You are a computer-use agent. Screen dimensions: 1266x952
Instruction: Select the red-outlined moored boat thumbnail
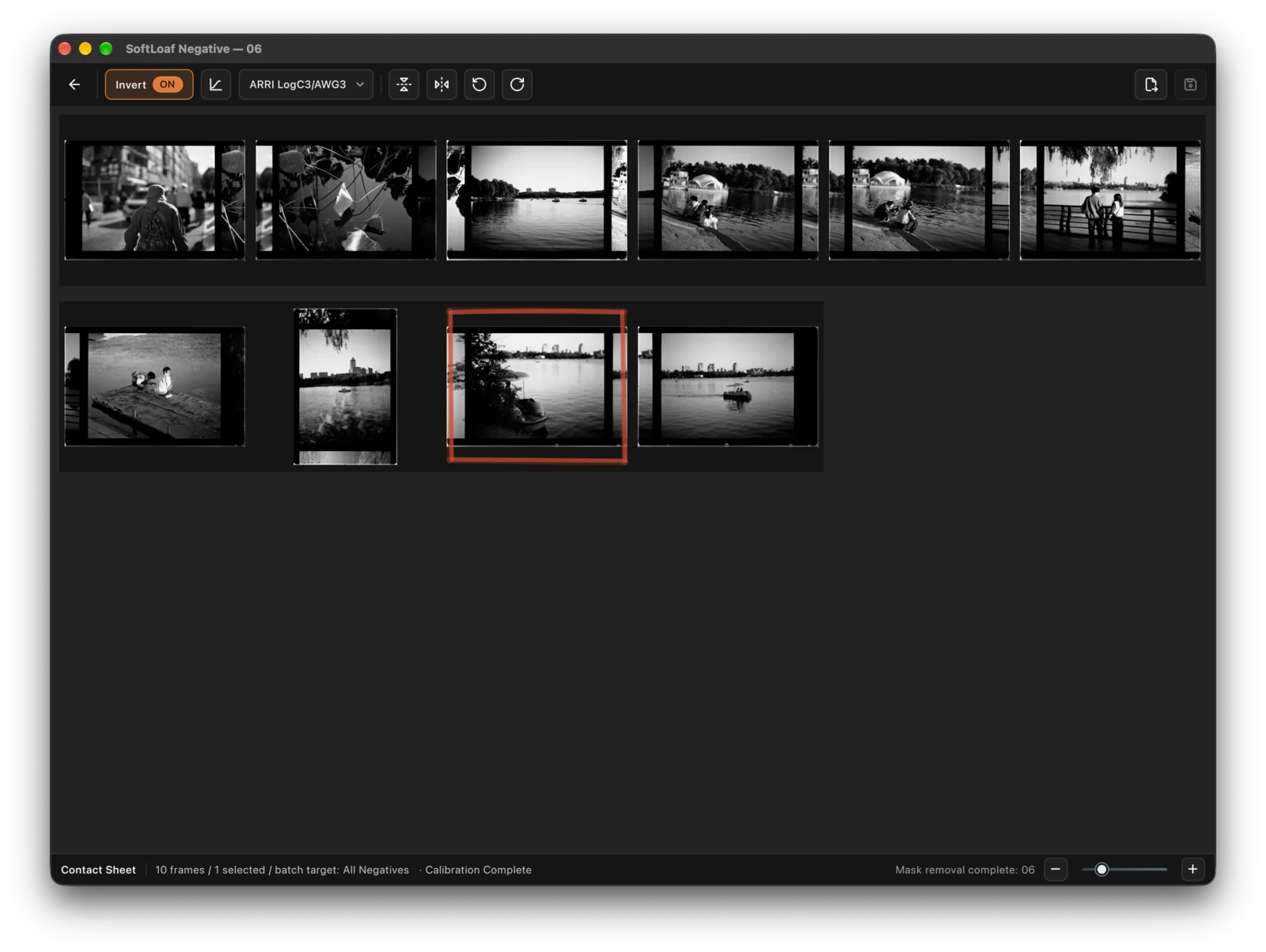pos(536,386)
